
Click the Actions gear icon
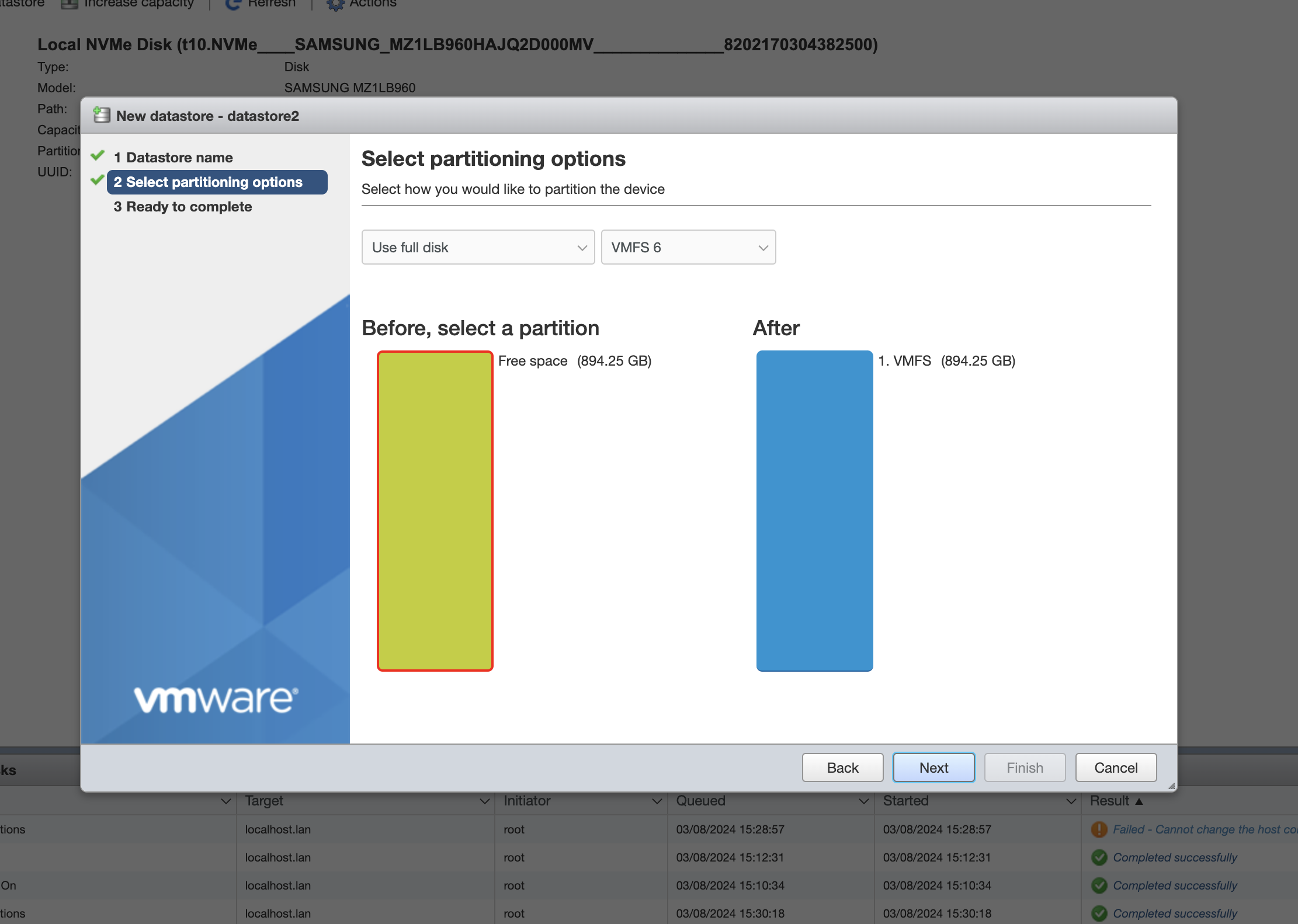[335, 4]
